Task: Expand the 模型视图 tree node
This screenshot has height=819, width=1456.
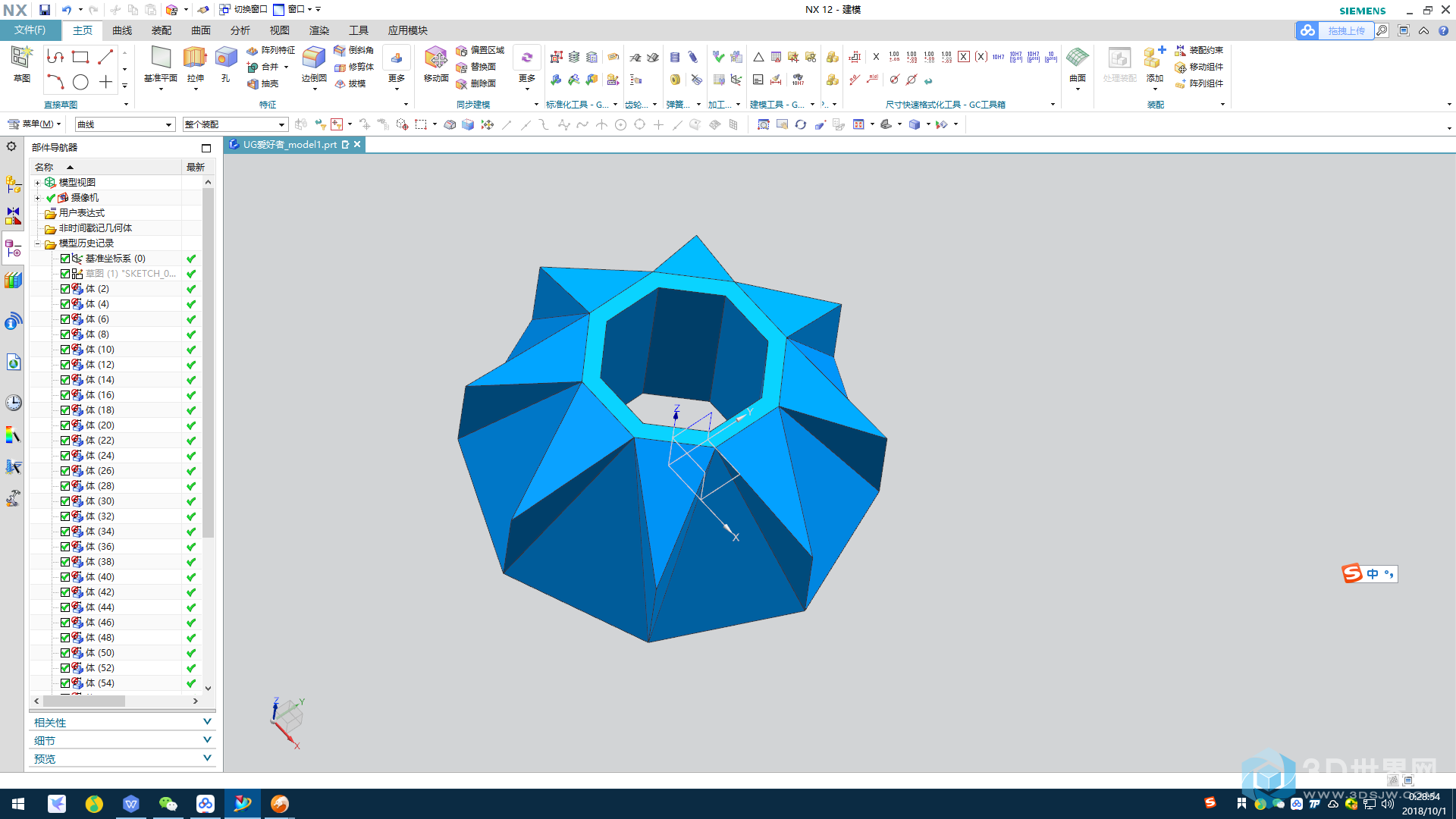Action: (x=37, y=183)
